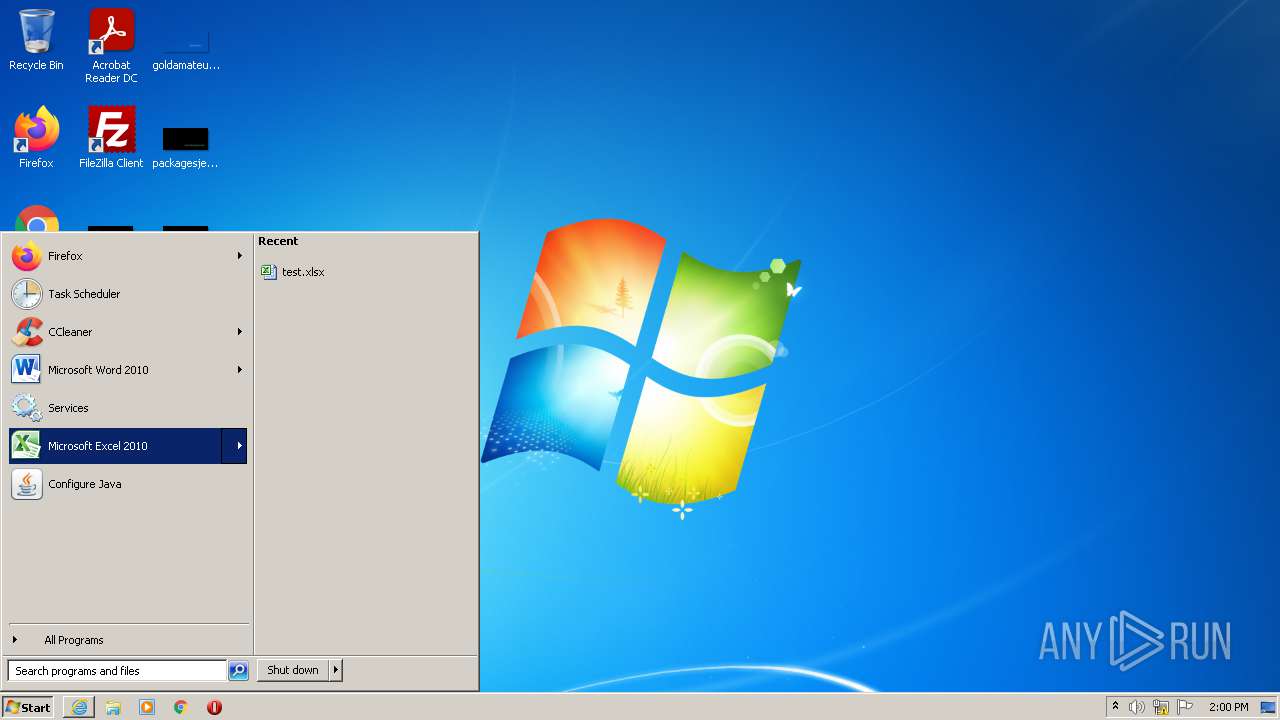Show hidden tray icons arrow
Image resolution: width=1280 pixels, height=720 pixels.
click(x=1115, y=707)
